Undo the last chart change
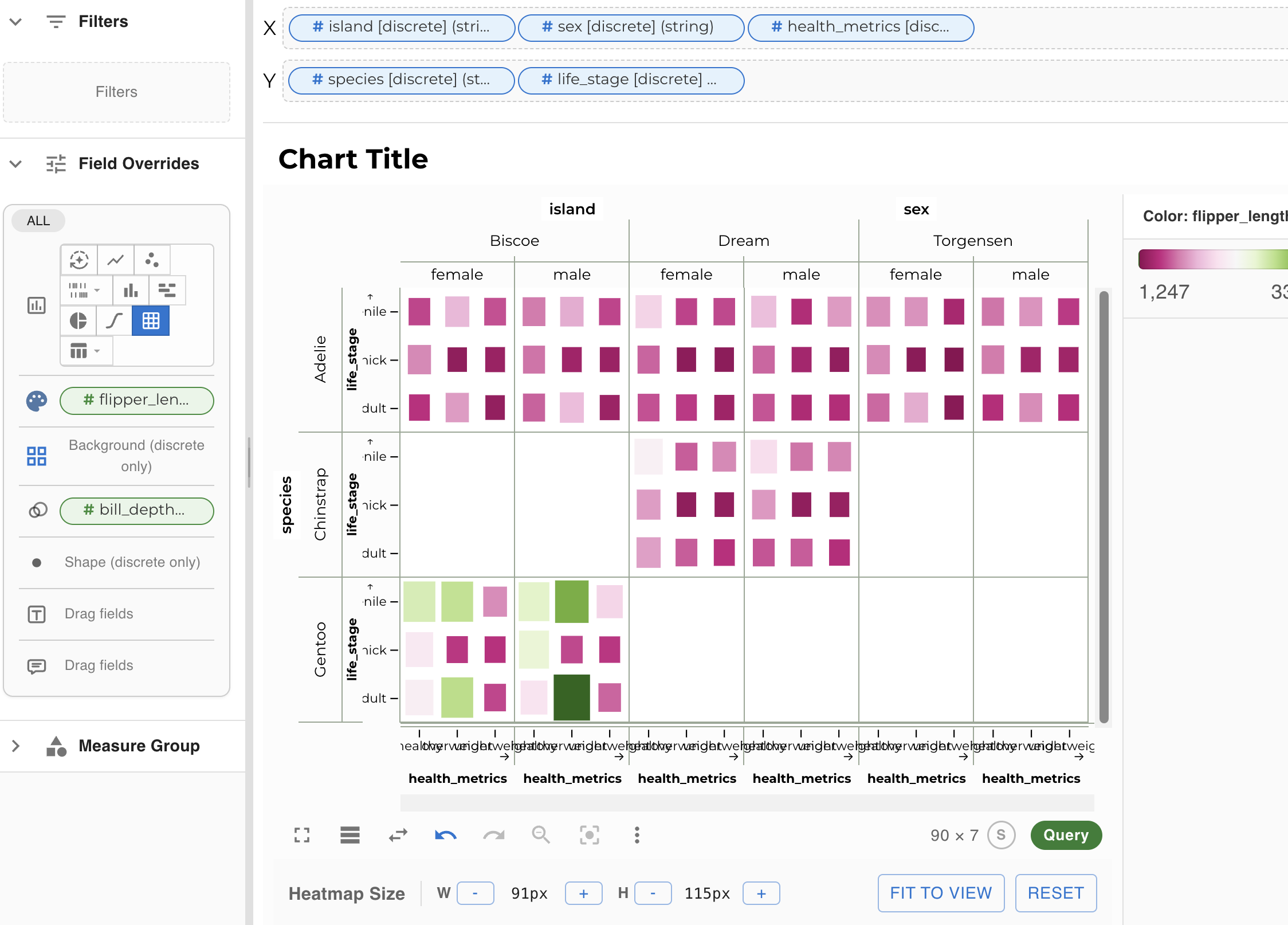 click(445, 835)
